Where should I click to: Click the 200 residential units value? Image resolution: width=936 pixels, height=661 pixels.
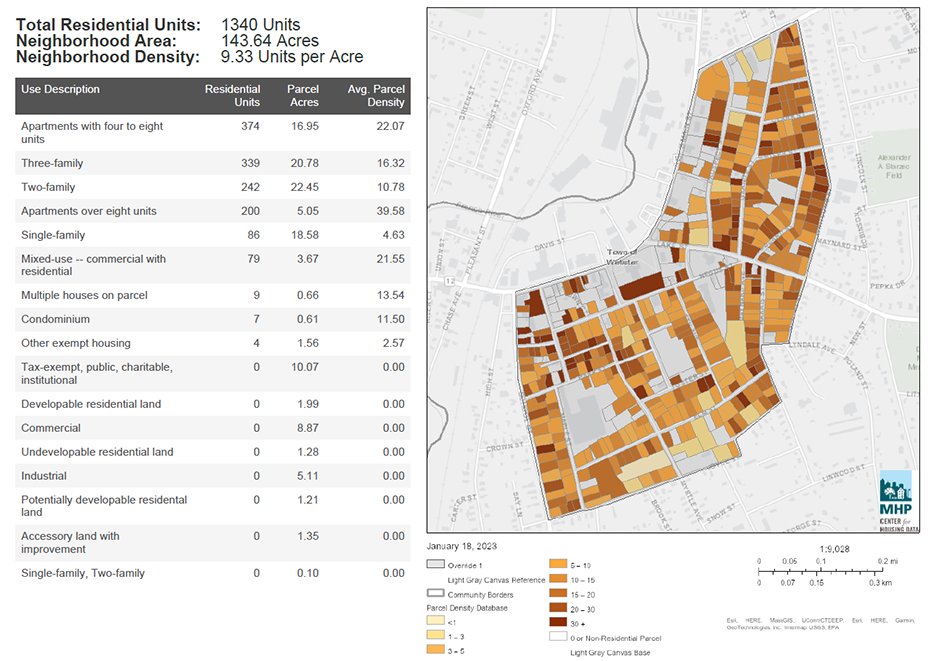point(250,211)
